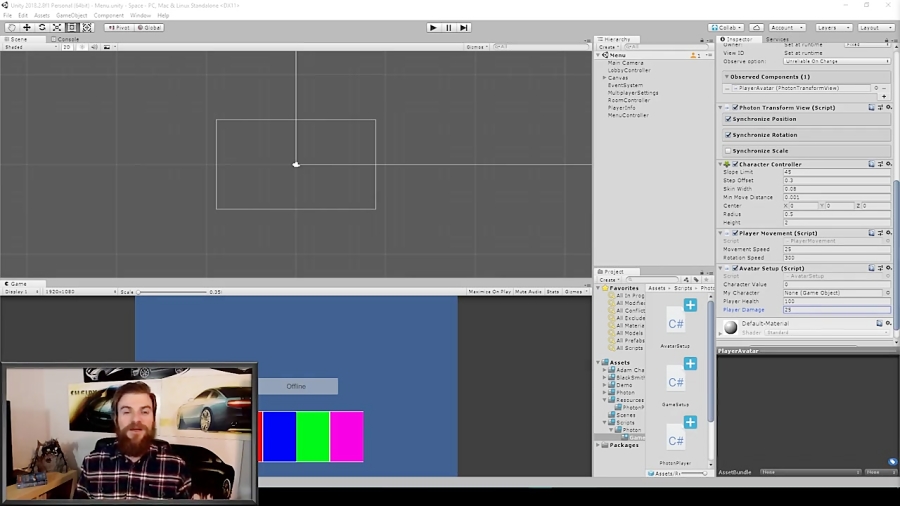900x506 pixels.
Task: Open the File menu
Action: pyautogui.click(x=7, y=15)
